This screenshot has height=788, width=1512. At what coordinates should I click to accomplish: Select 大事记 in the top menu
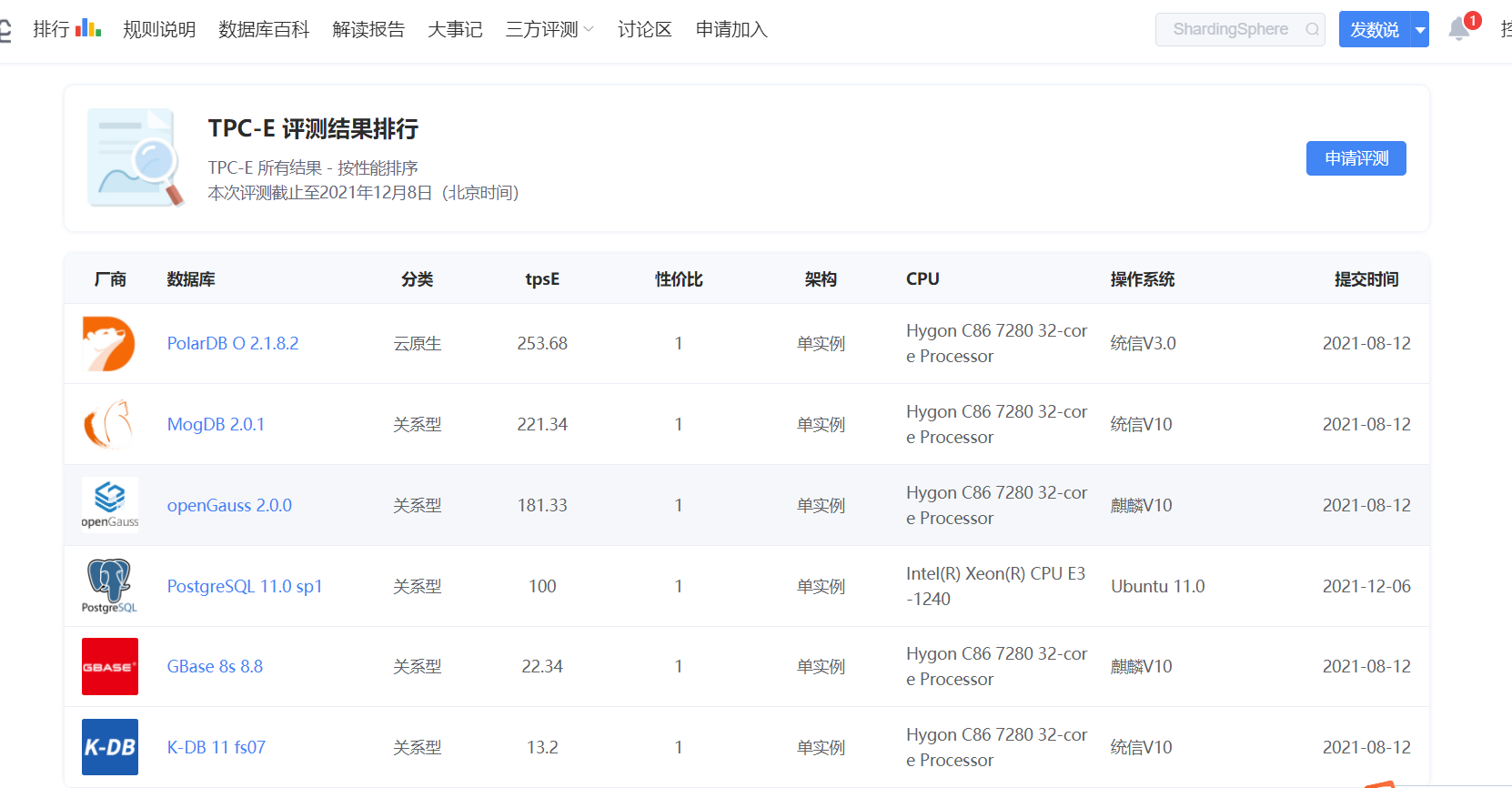pyautogui.click(x=455, y=29)
